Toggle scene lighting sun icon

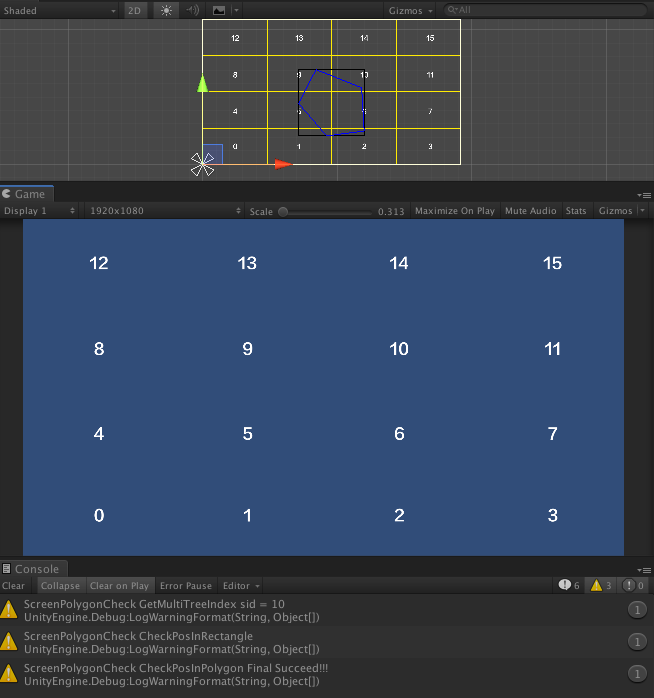[167, 10]
